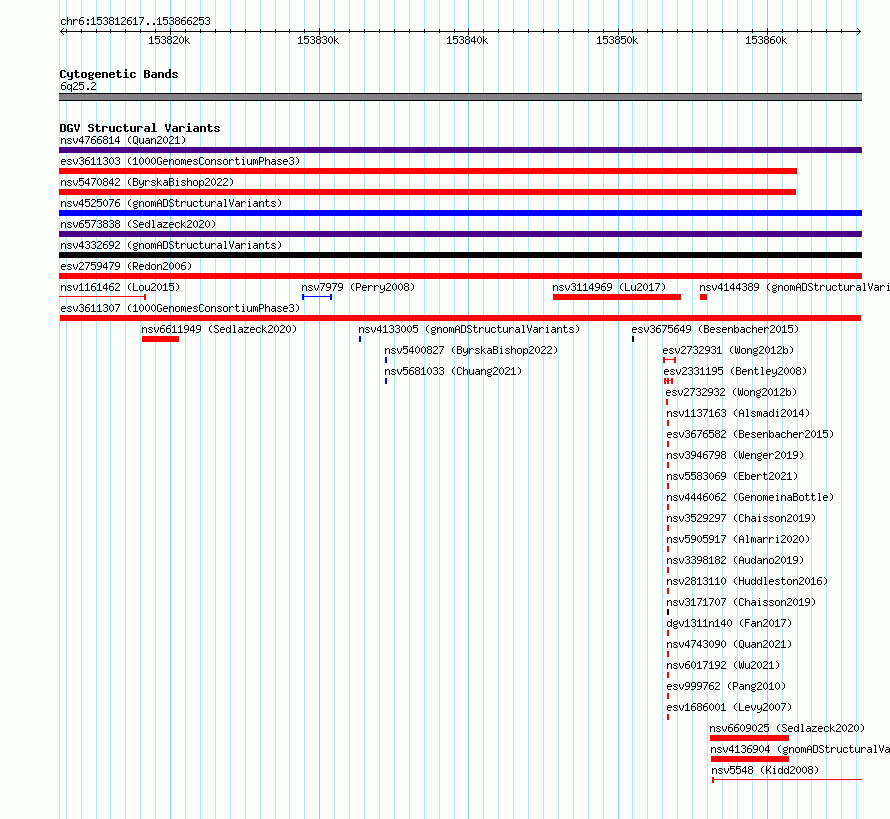Click esv2759479 (Redon2006) label

(126, 266)
